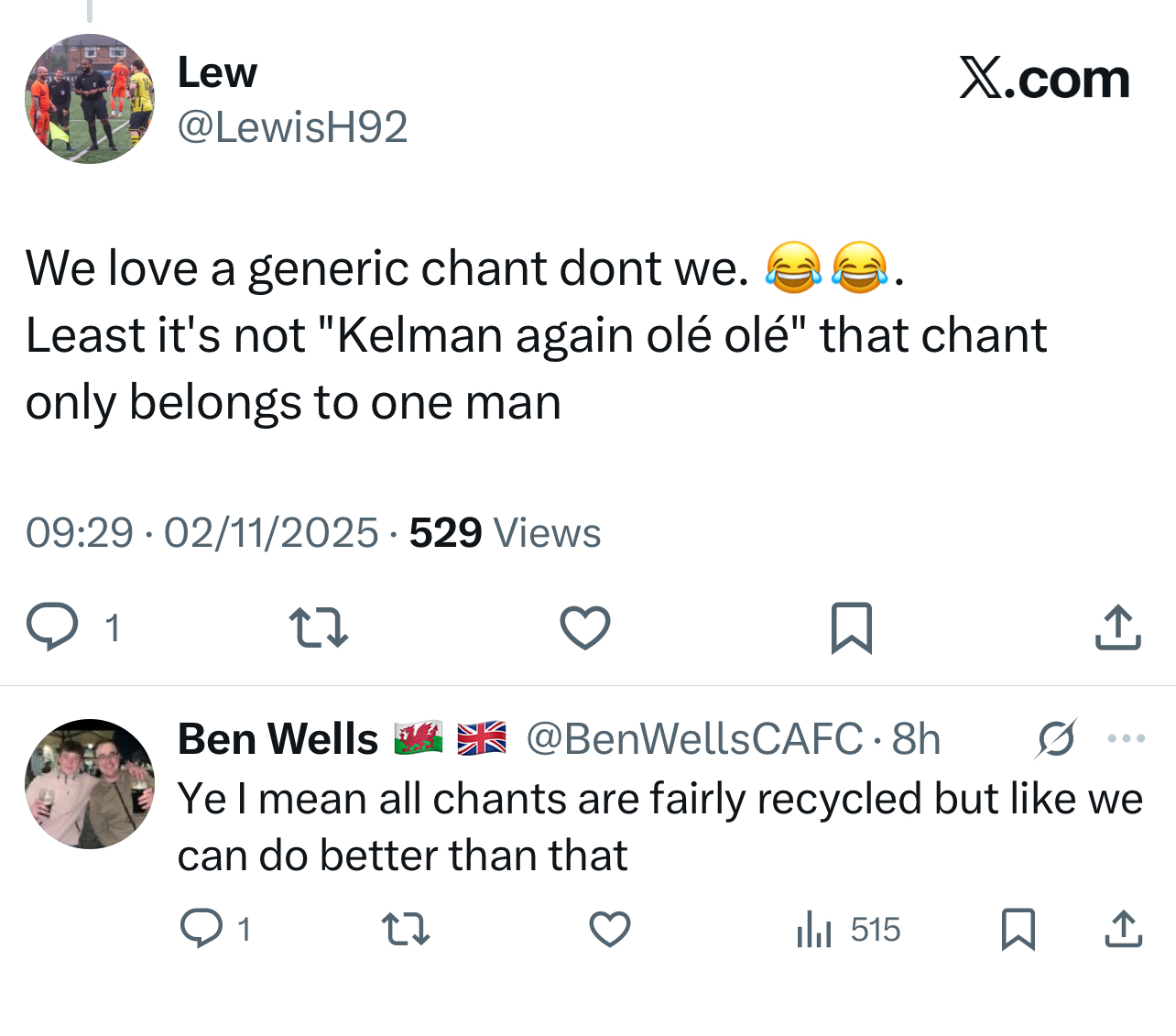Click the Grok icon on Ben's reply
Screen dimensions: 1176x1036
1056,738
